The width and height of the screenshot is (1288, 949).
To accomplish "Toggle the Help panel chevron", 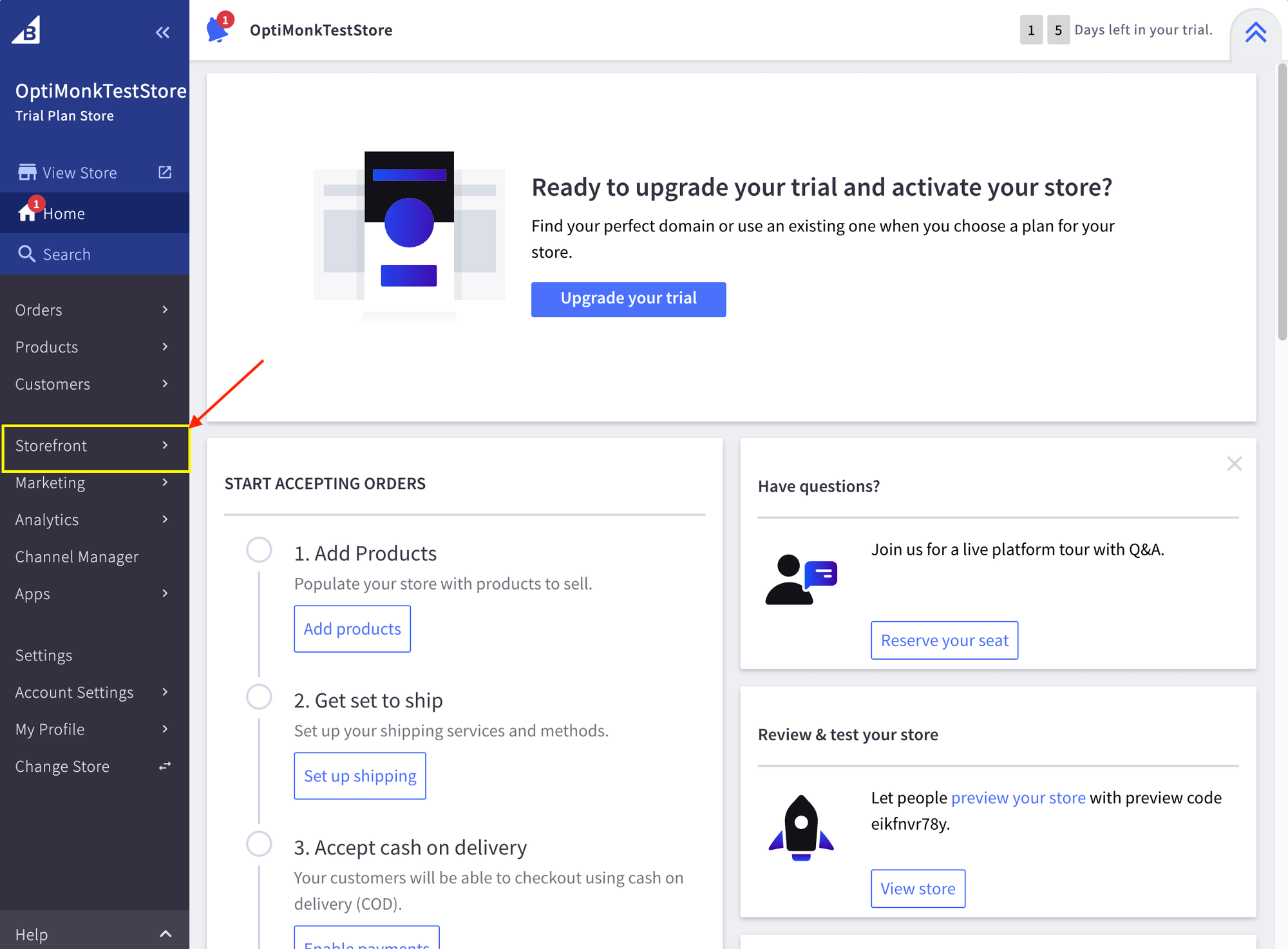I will click(166, 934).
